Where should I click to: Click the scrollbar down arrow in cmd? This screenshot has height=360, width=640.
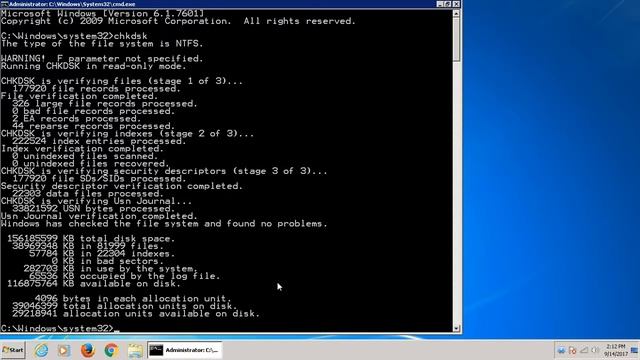coord(457,328)
